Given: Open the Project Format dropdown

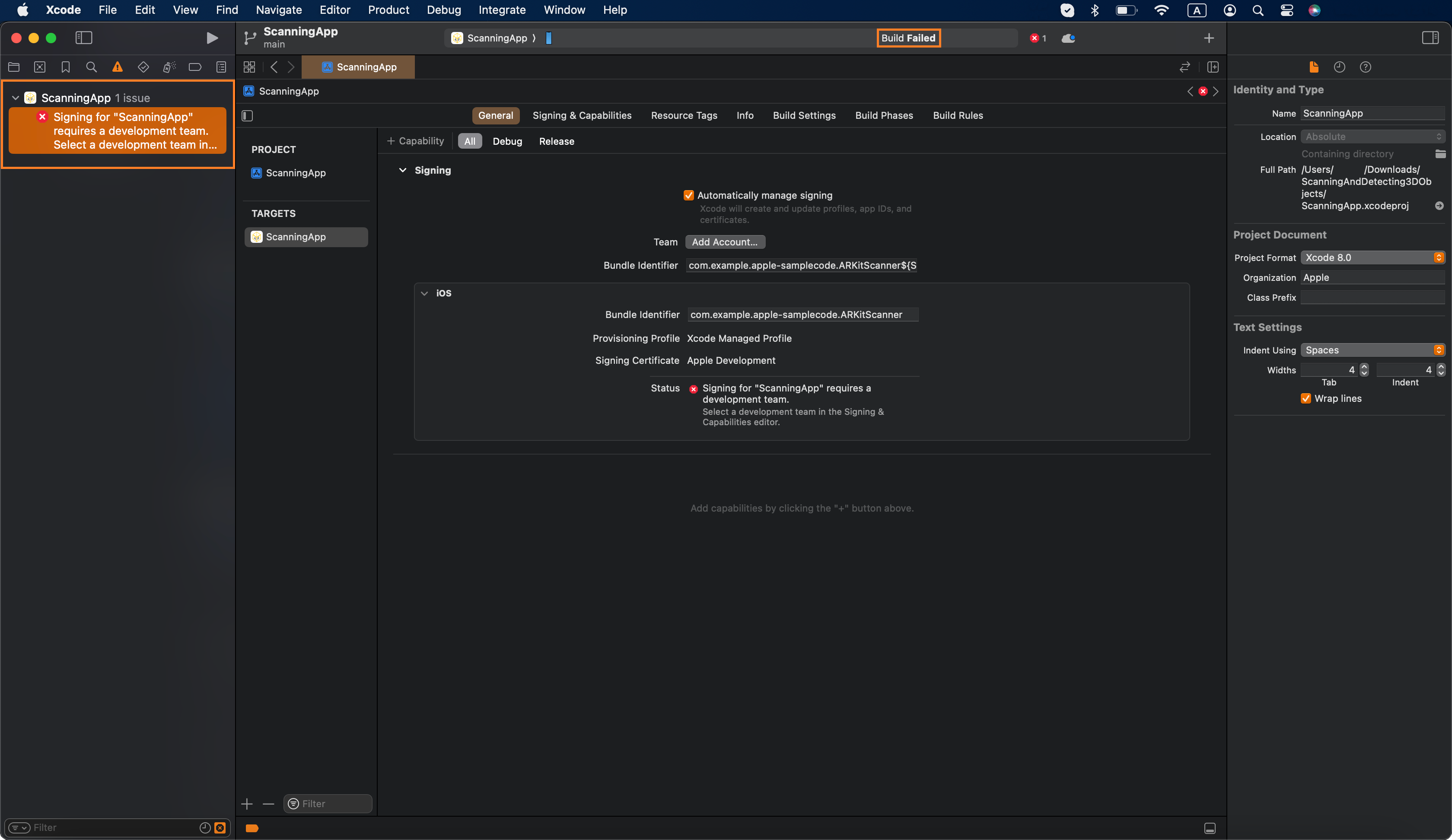Looking at the screenshot, I should (1372, 258).
